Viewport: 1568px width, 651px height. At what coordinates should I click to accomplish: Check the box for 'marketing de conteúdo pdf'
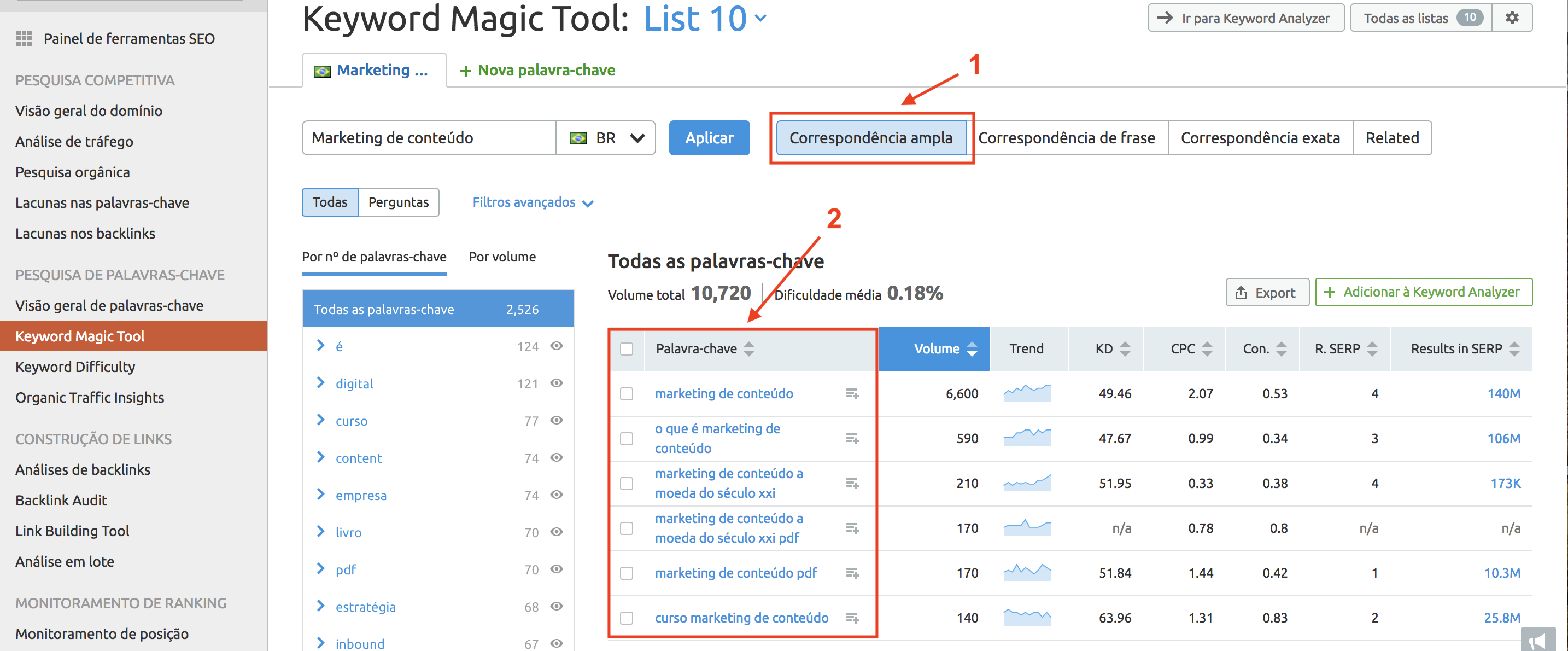(627, 573)
